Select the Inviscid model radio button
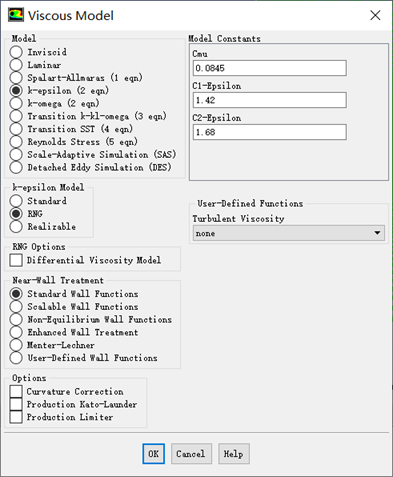 click(16, 52)
